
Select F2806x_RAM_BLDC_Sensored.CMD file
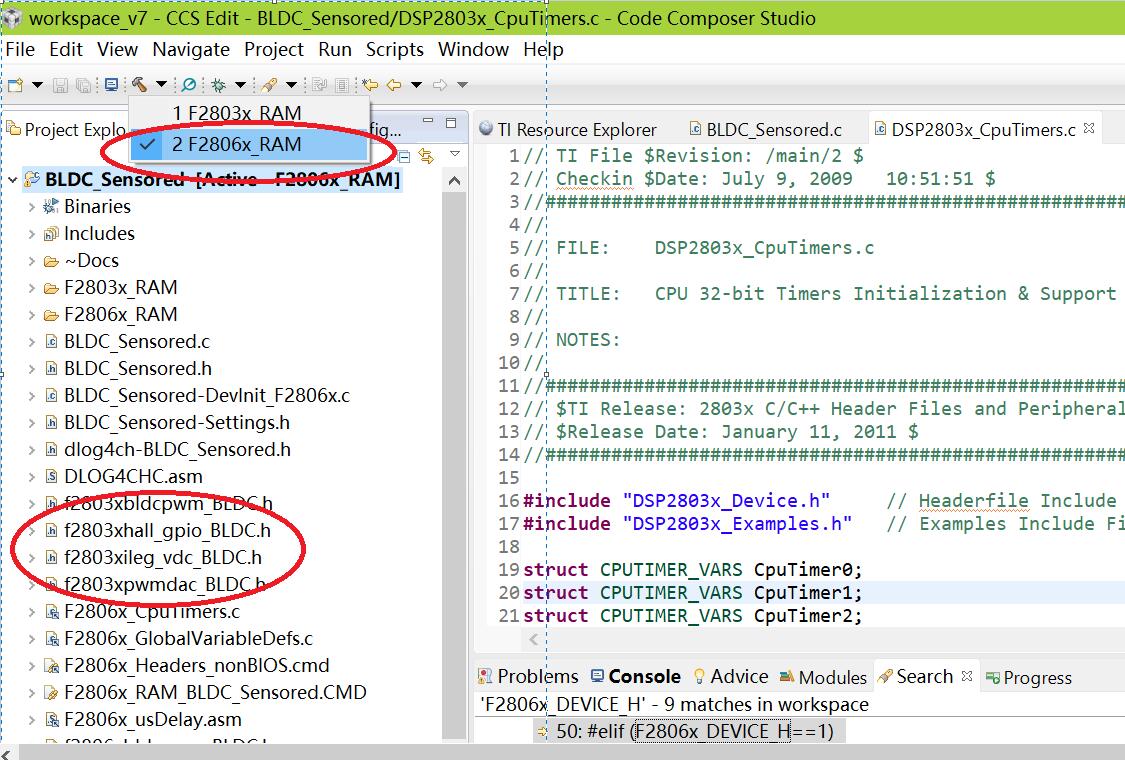(x=215, y=693)
